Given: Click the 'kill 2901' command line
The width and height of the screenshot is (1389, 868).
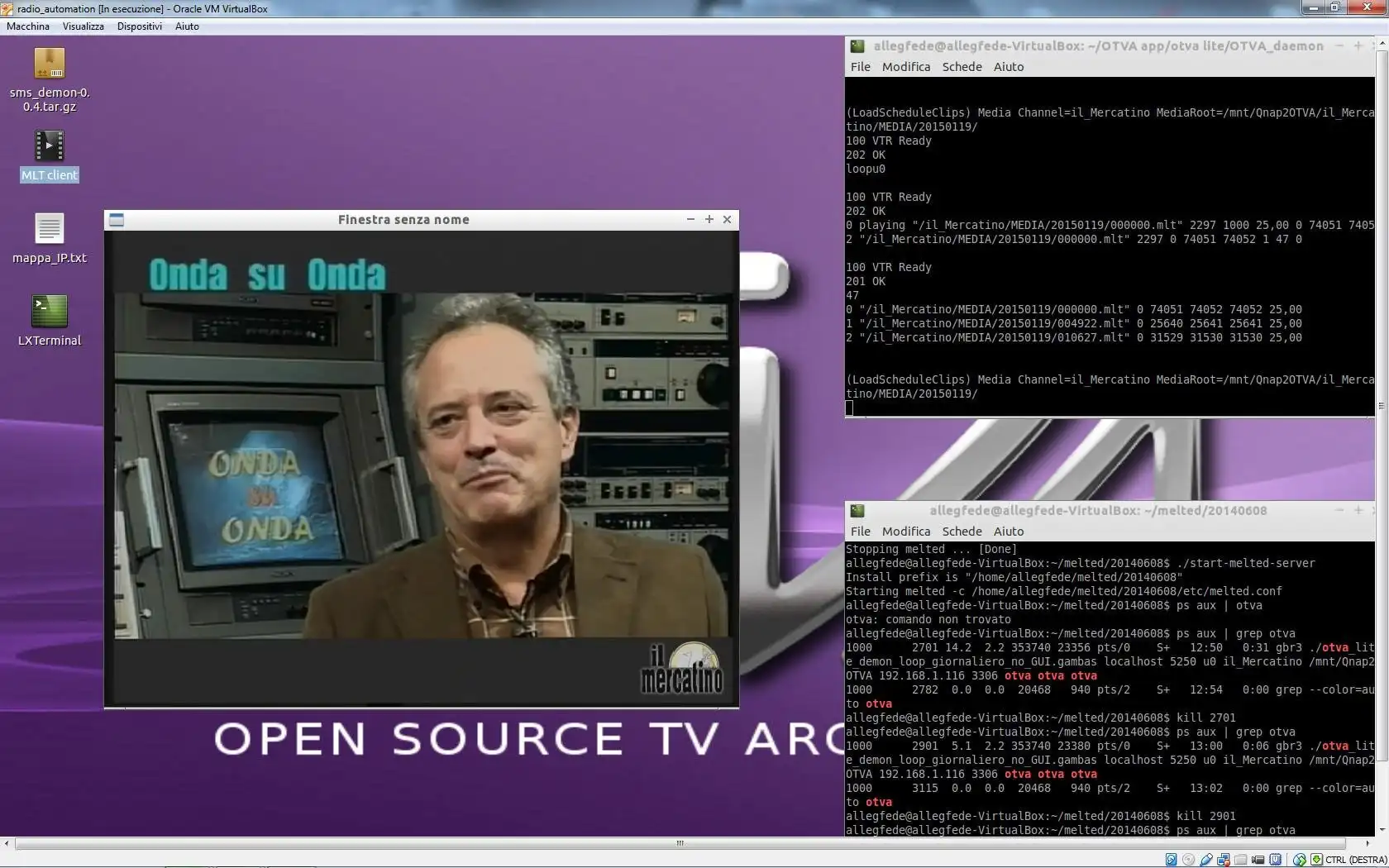Looking at the screenshot, I should (1041, 816).
